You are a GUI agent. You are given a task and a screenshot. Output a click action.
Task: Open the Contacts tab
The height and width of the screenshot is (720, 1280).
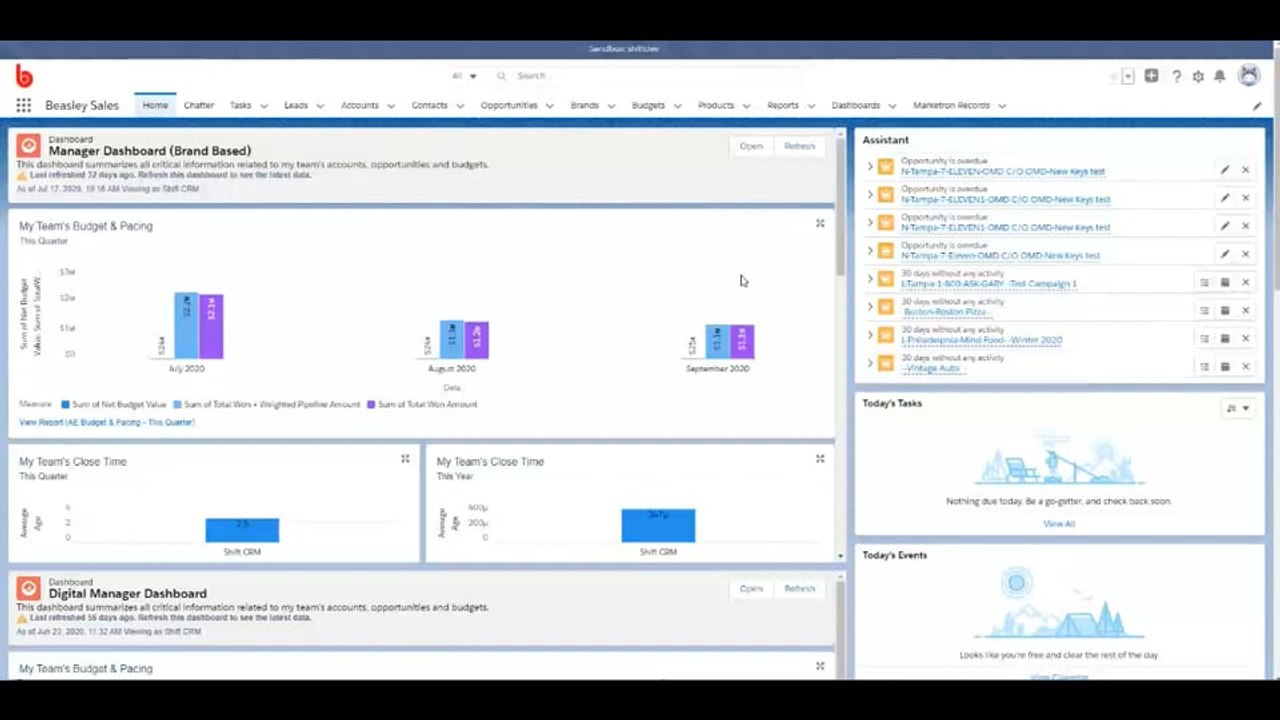[x=429, y=105]
